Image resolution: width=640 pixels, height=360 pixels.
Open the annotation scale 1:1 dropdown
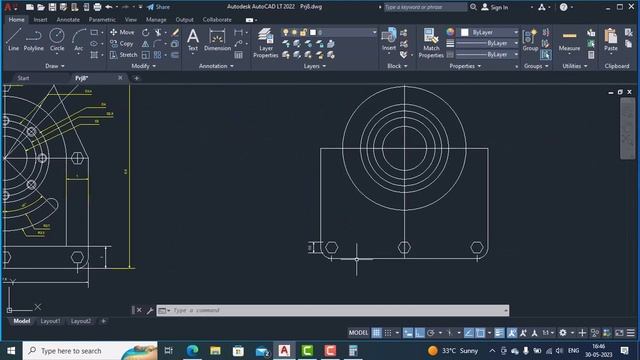coord(548,333)
